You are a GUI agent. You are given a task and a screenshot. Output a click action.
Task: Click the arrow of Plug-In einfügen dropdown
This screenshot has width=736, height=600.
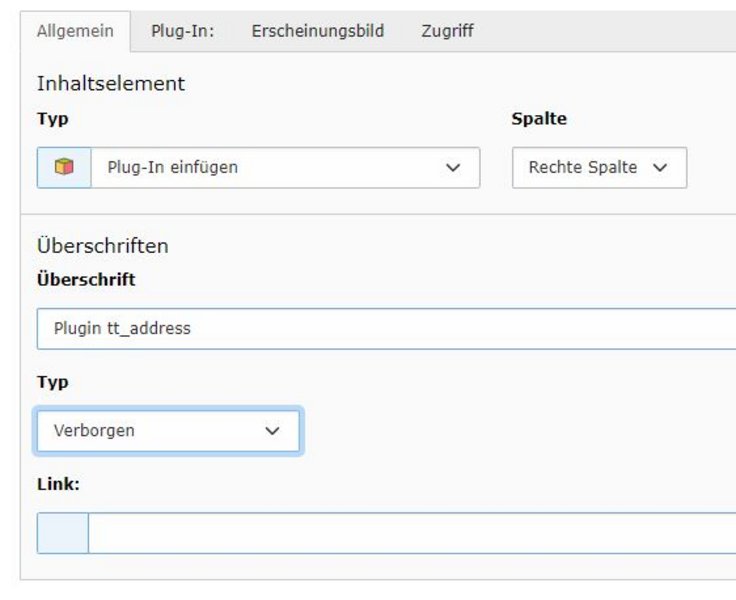point(453,168)
